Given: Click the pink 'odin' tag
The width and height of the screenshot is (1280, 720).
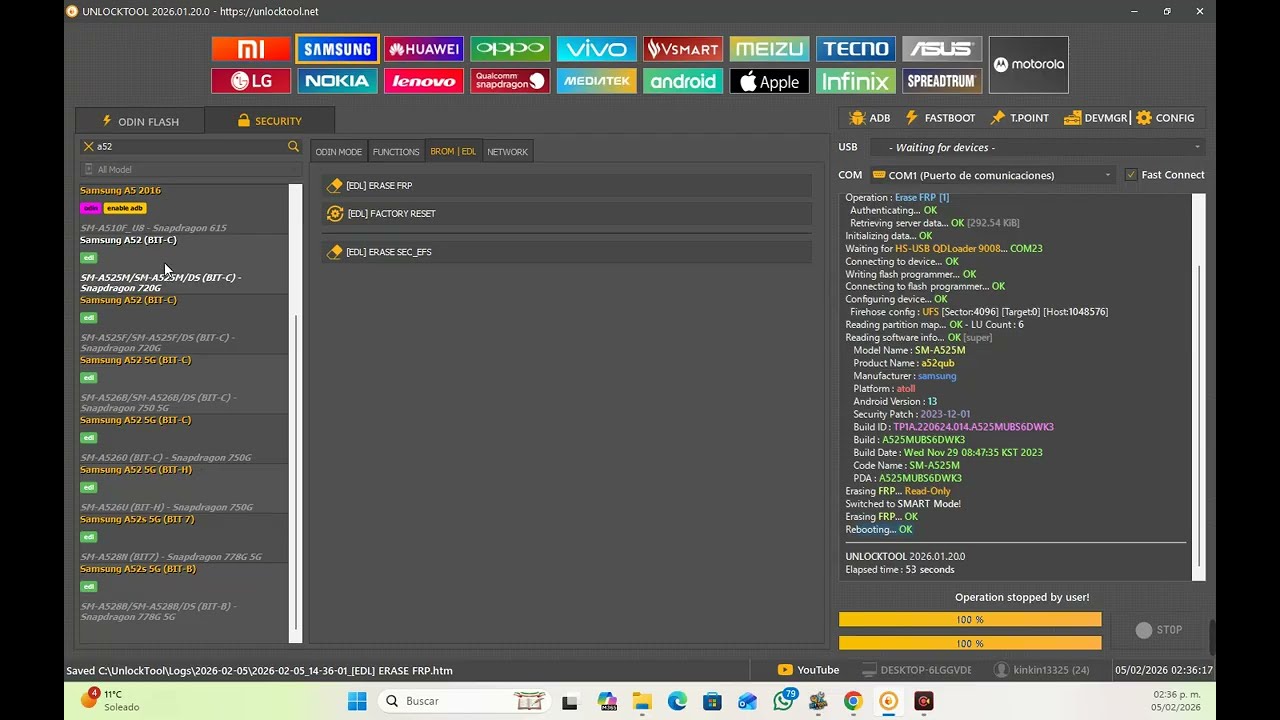Looking at the screenshot, I should coord(90,208).
